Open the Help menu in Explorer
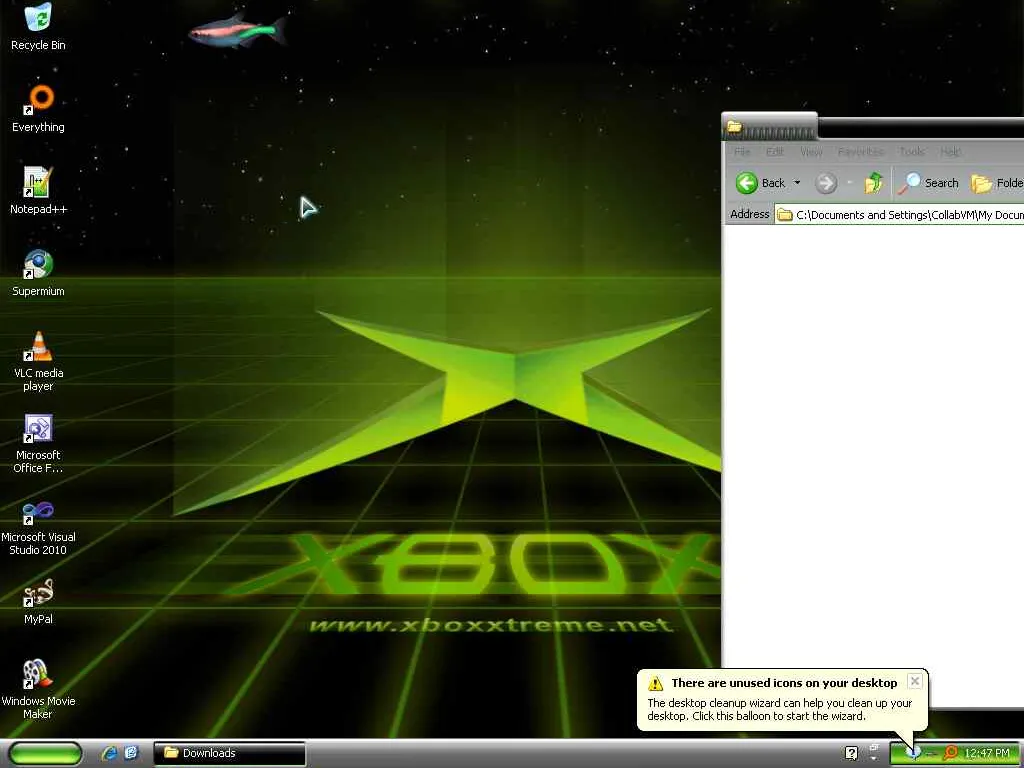 (950, 152)
